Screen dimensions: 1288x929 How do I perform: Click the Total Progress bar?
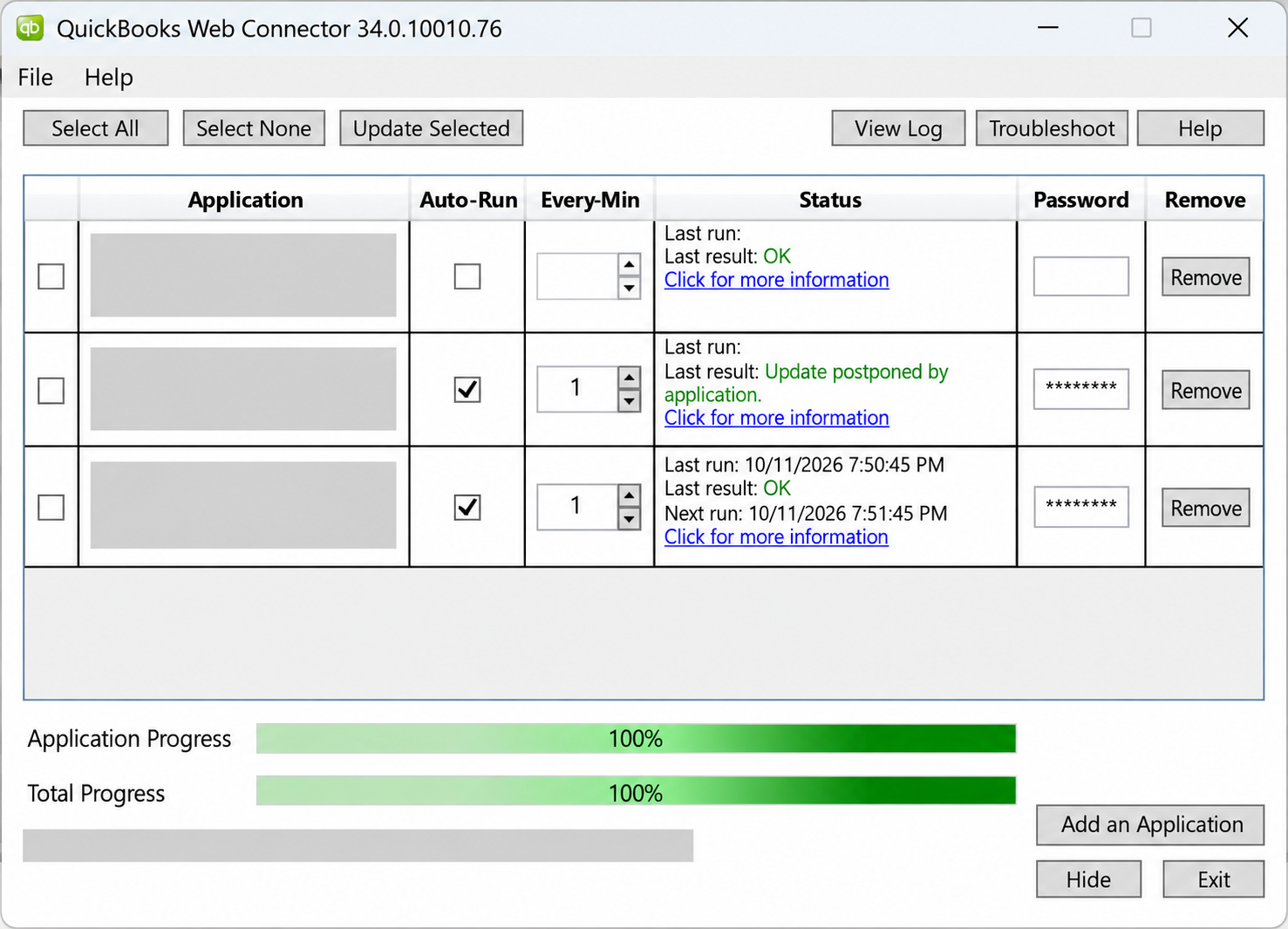click(x=636, y=792)
